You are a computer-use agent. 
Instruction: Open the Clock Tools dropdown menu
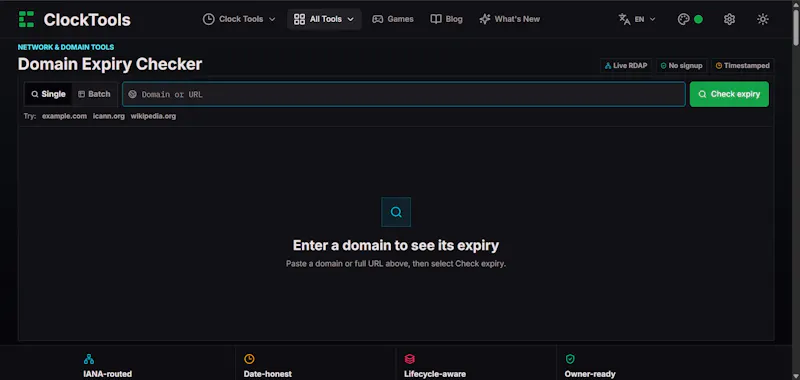pyautogui.click(x=239, y=19)
